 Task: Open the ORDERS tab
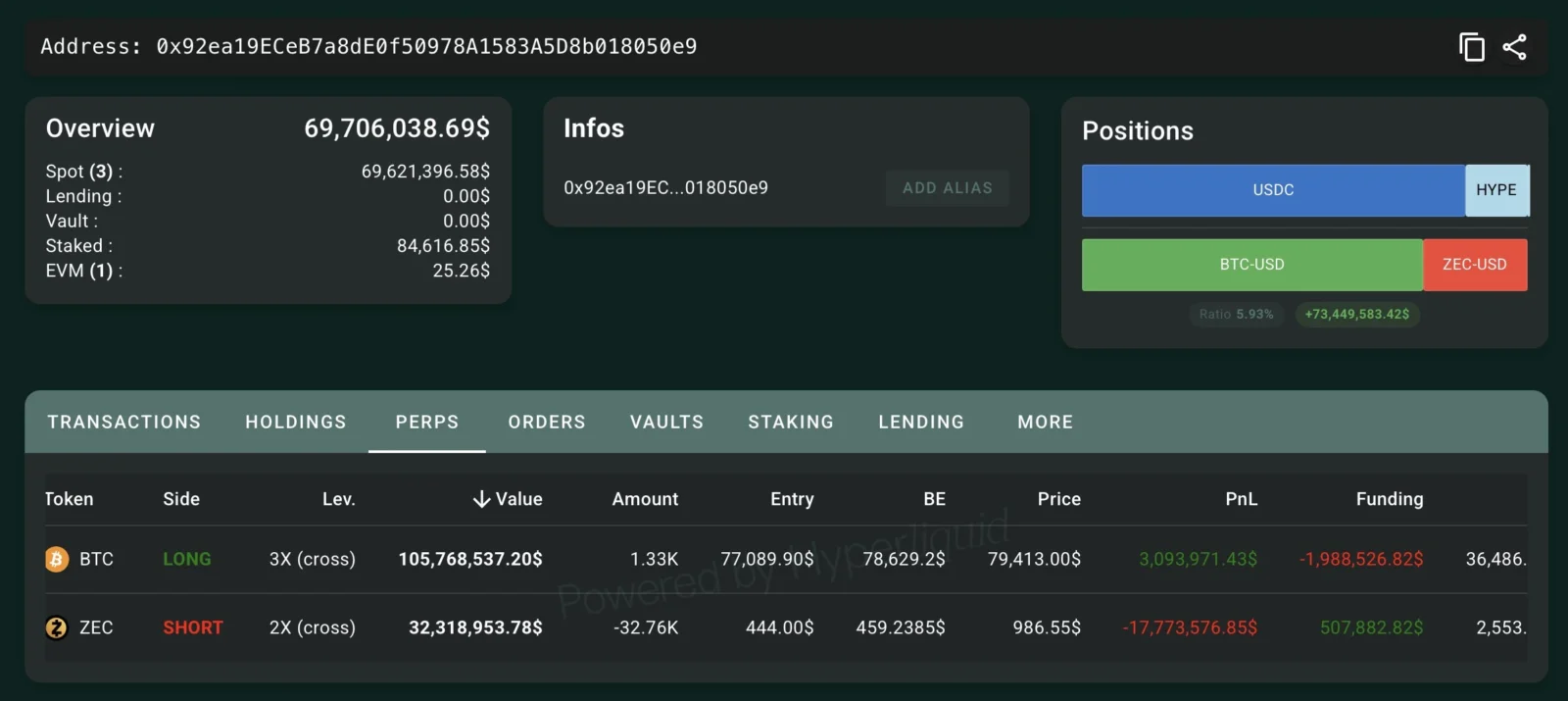pos(547,422)
